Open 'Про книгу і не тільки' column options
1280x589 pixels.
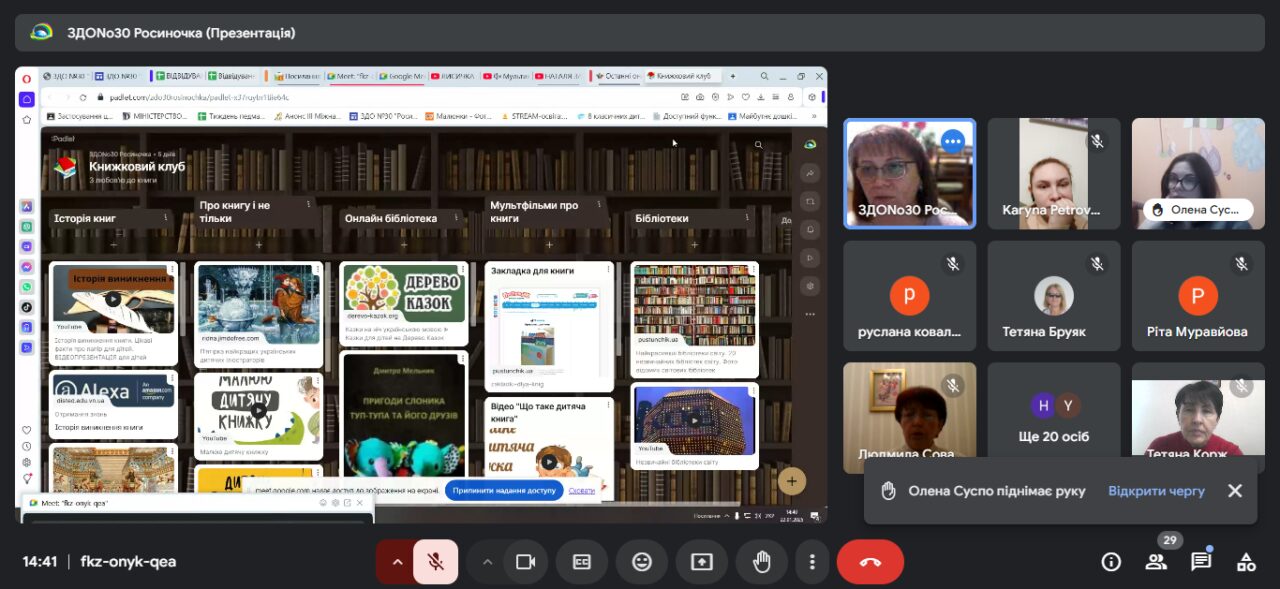[310, 206]
